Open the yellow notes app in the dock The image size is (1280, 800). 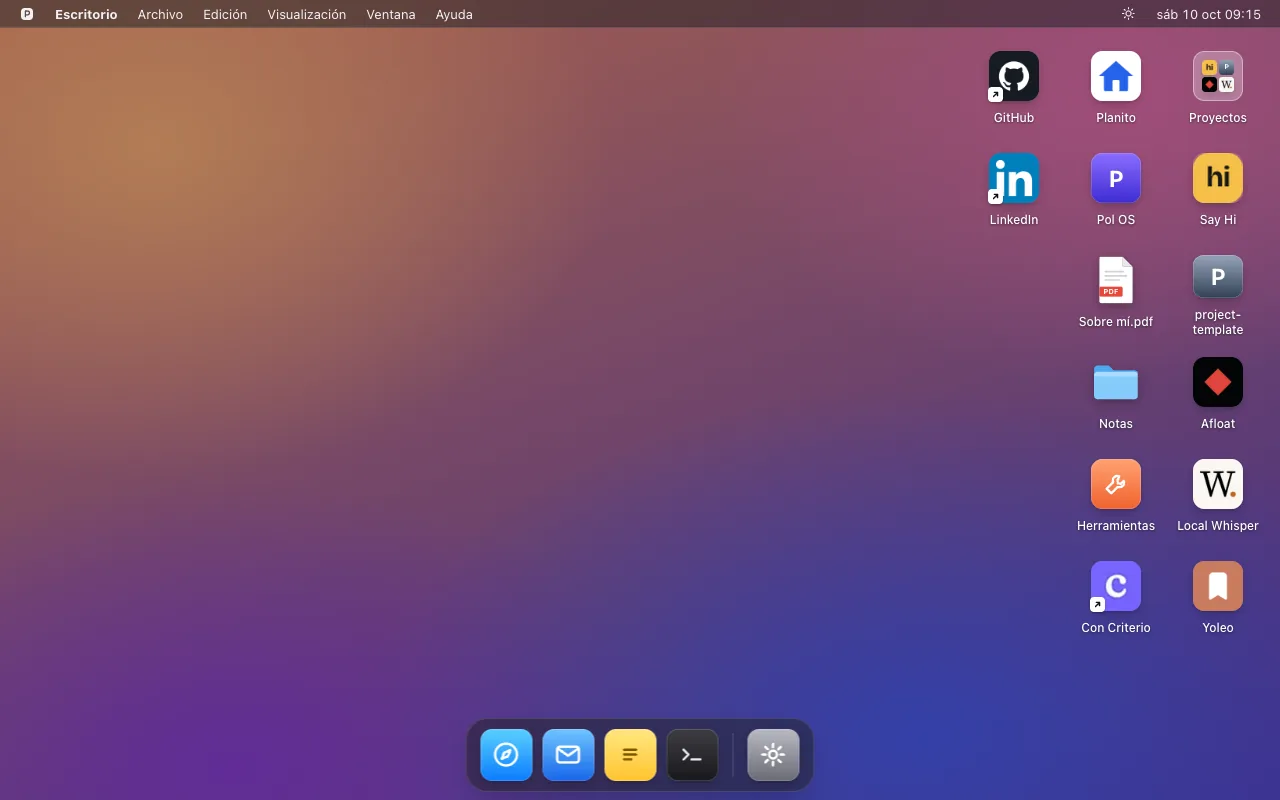click(630, 755)
